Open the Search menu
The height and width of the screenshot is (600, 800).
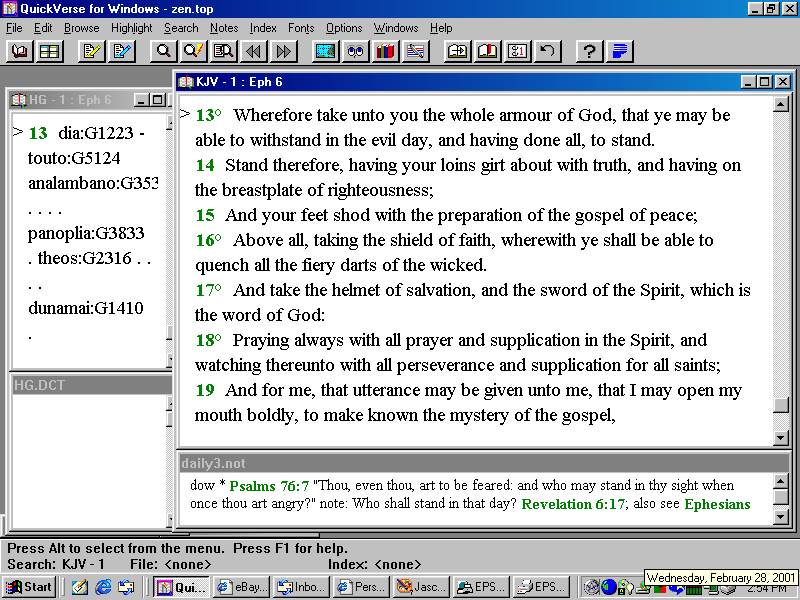click(x=181, y=28)
